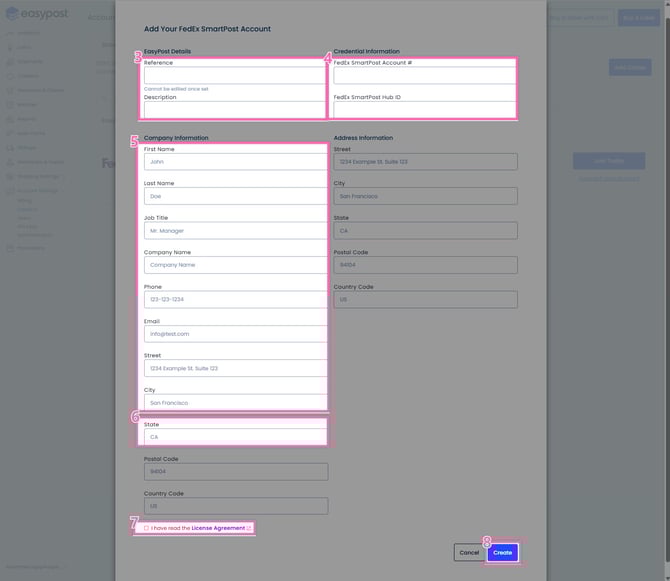Click the FedEx SmartPost Hub ID field
Screen dimensions: 670x581
pyautogui.click(x=425, y=110)
